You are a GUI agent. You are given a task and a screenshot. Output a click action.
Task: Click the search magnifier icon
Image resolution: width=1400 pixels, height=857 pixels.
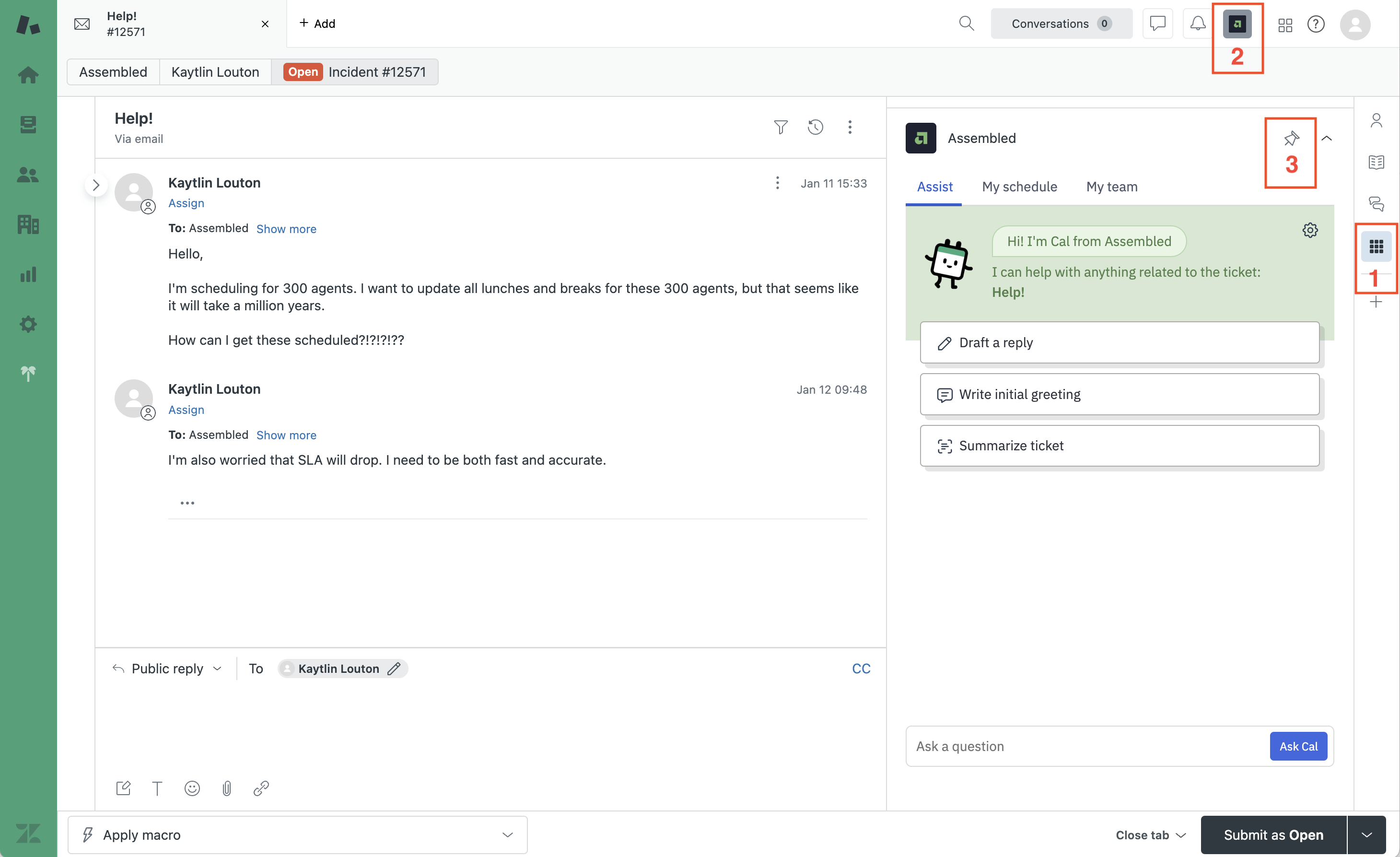pyautogui.click(x=966, y=23)
